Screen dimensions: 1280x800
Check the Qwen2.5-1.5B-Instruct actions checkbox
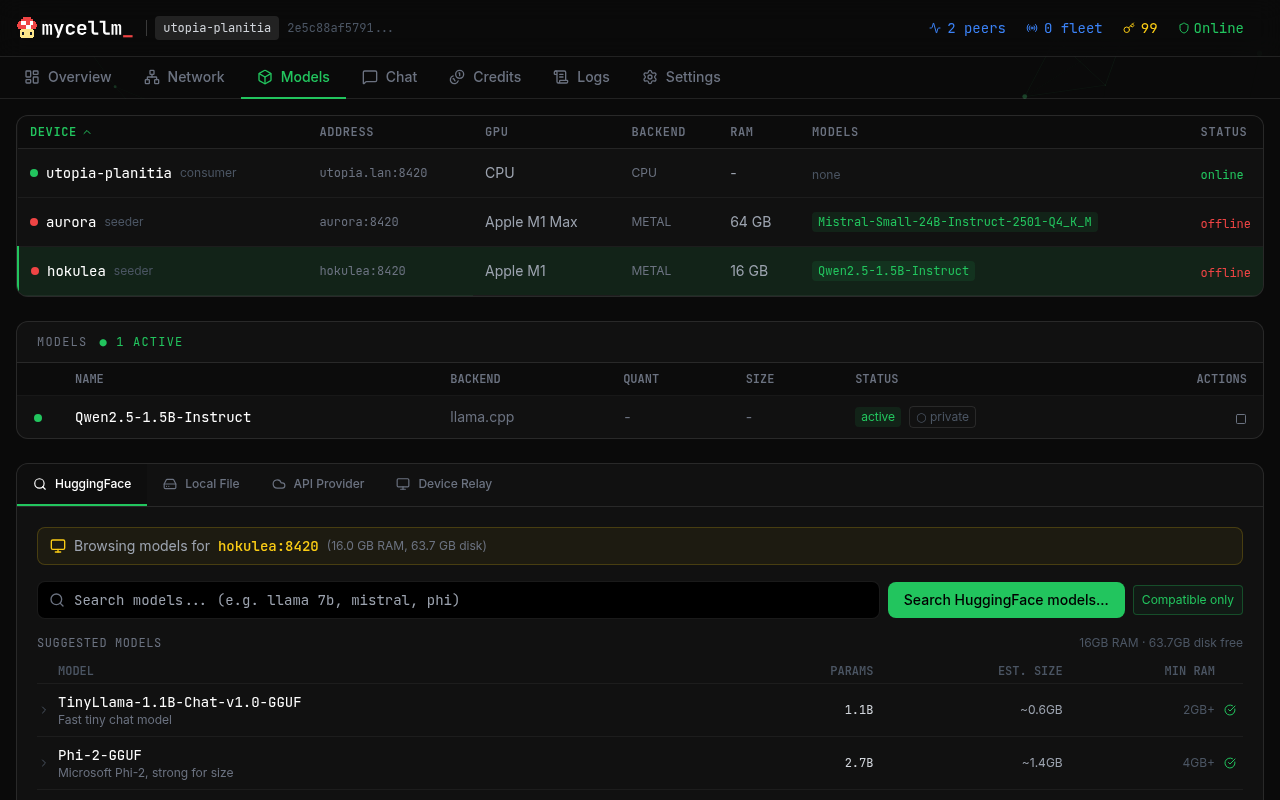[x=1241, y=418]
